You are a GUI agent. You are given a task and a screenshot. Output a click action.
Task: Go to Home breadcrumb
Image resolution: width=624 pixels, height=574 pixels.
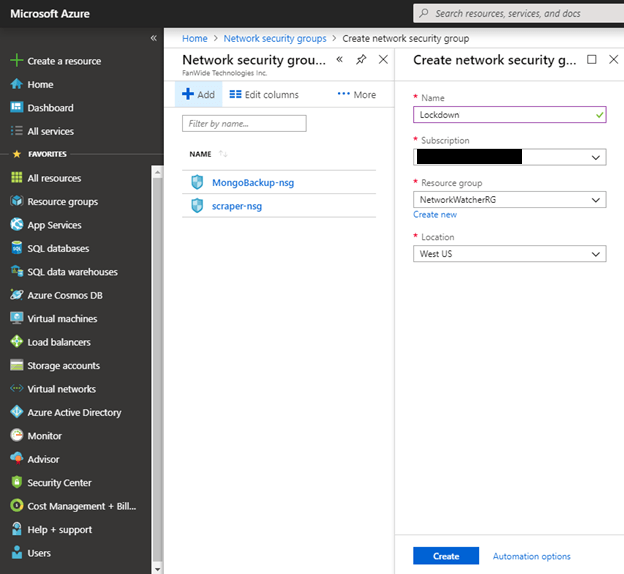[x=195, y=39]
